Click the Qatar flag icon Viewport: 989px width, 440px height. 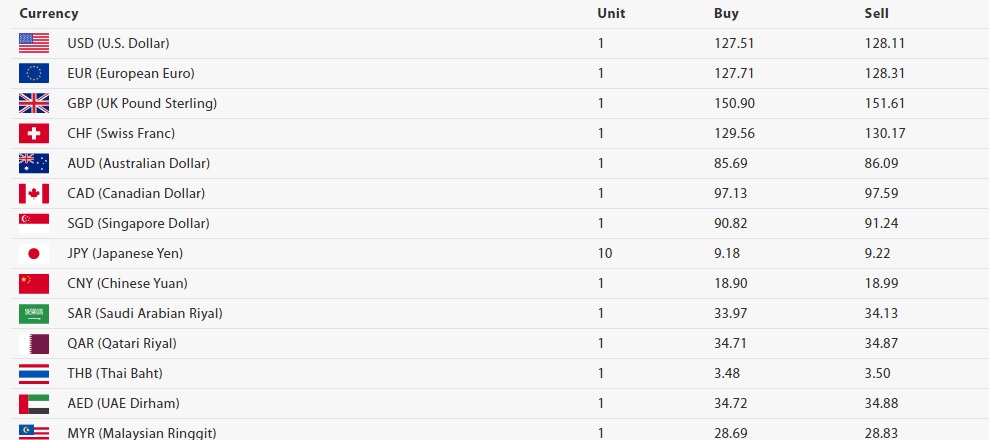(33, 344)
